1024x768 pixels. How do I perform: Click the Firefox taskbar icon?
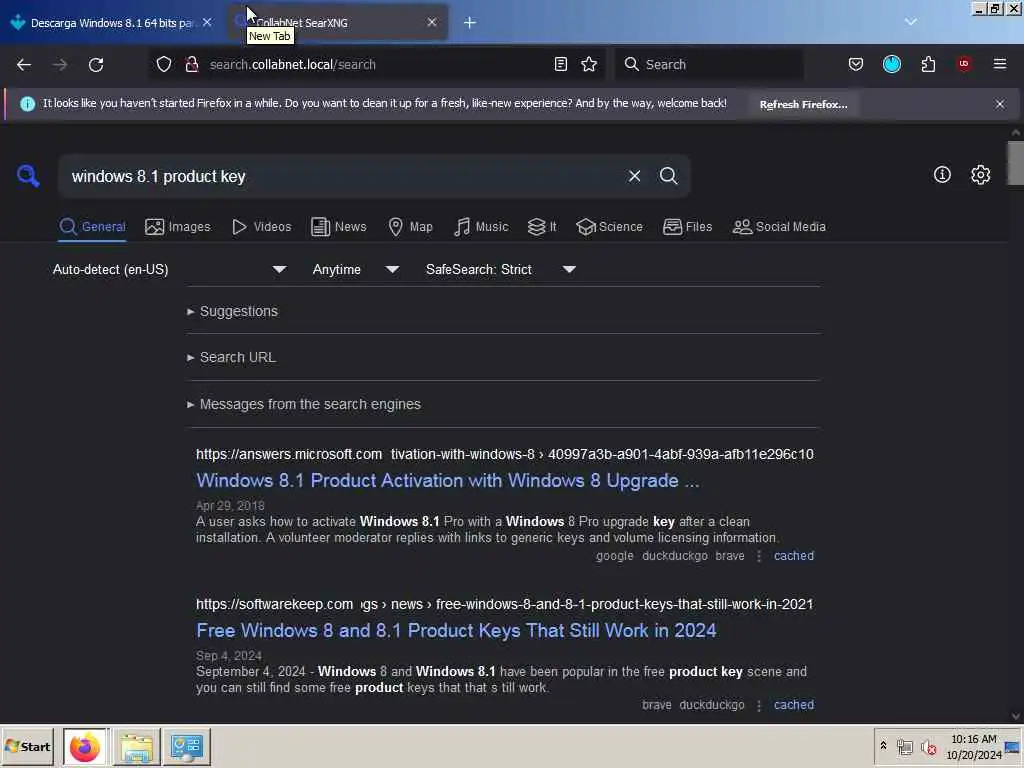tap(85, 746)
